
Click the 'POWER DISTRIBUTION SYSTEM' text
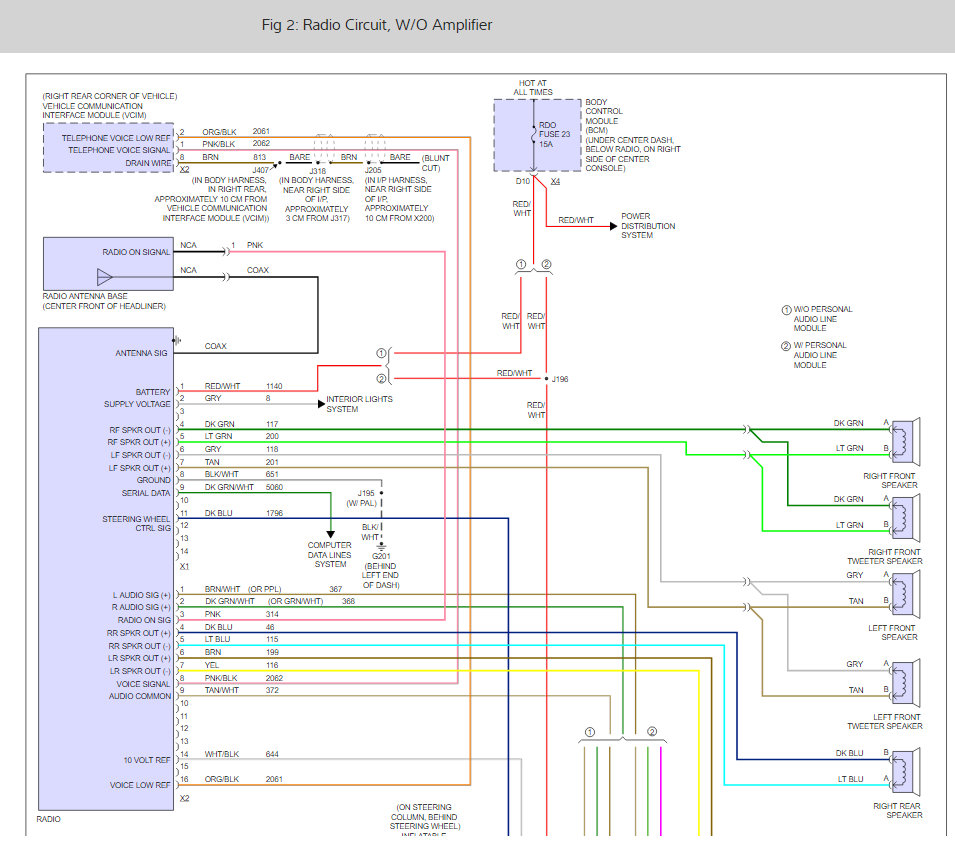coord(648,225)
